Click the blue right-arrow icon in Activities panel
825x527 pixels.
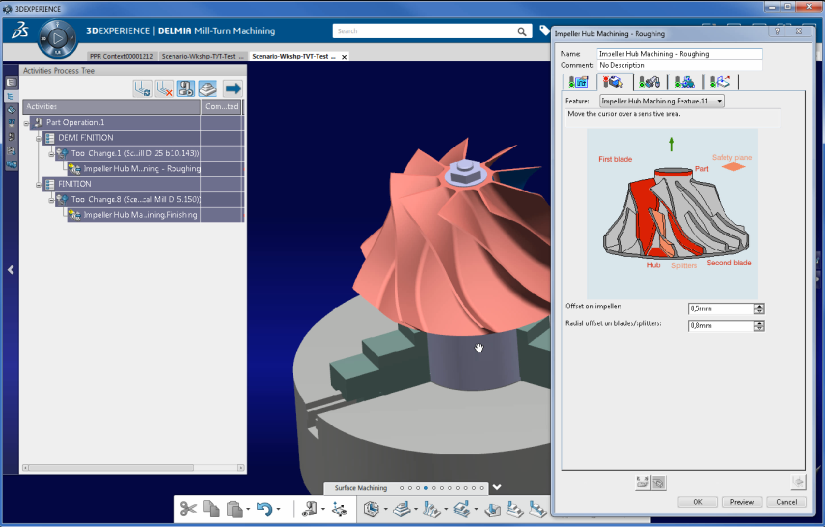[232, 89]
